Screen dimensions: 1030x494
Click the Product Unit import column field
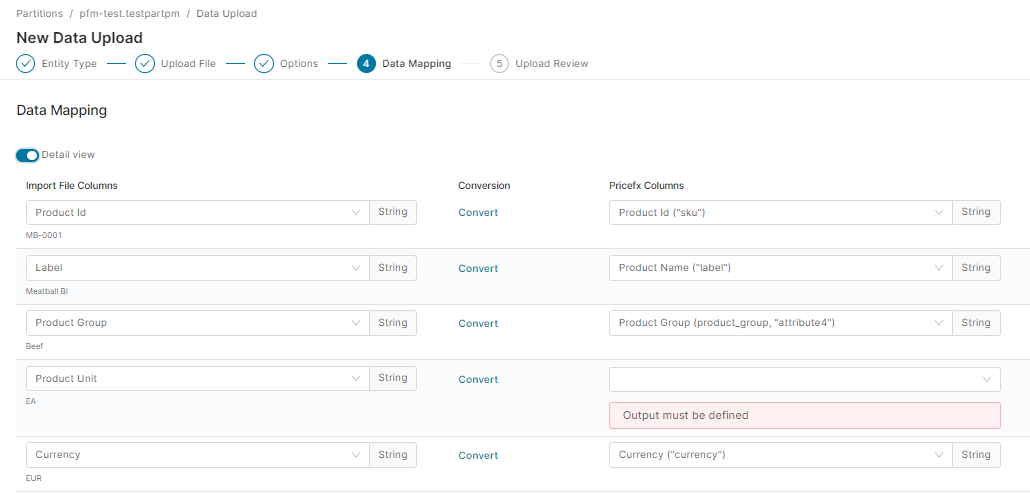190,379
